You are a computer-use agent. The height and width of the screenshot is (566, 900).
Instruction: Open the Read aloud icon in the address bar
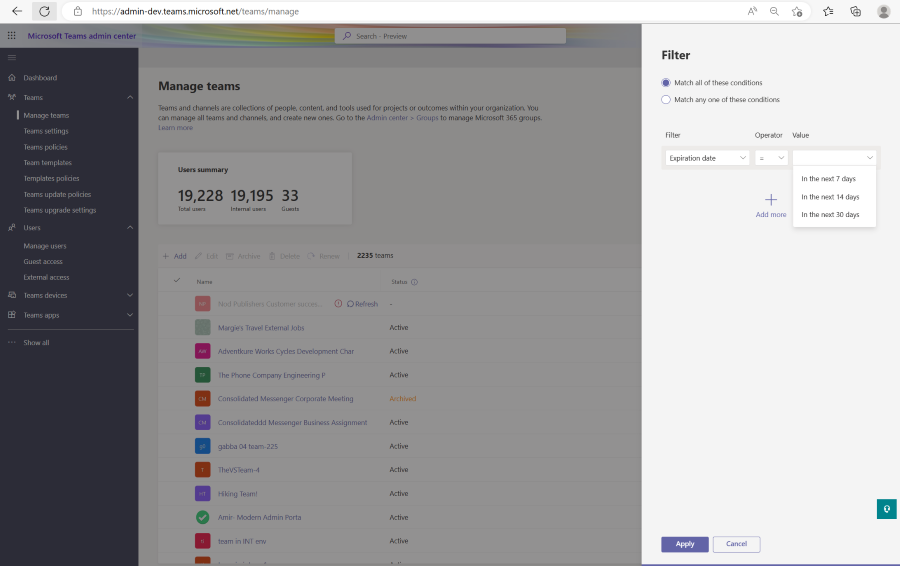752,11
